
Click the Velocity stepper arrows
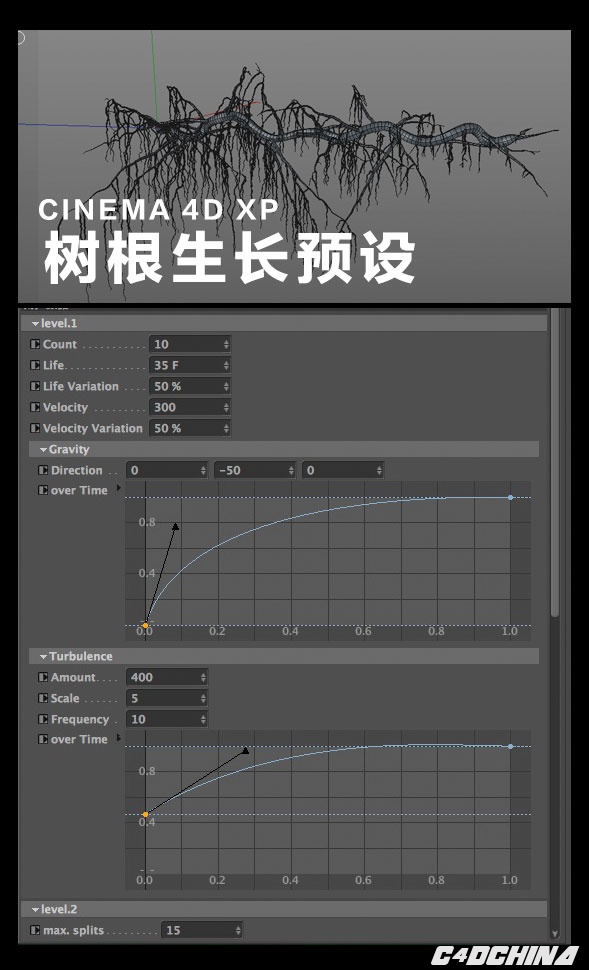point(226,408)
